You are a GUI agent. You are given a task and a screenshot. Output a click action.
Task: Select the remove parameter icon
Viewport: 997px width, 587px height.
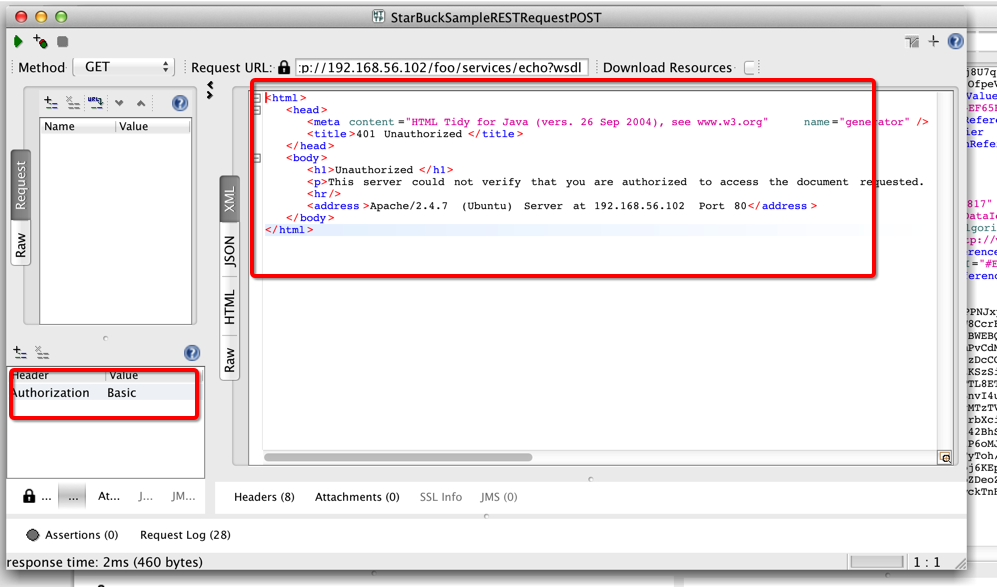72,102
